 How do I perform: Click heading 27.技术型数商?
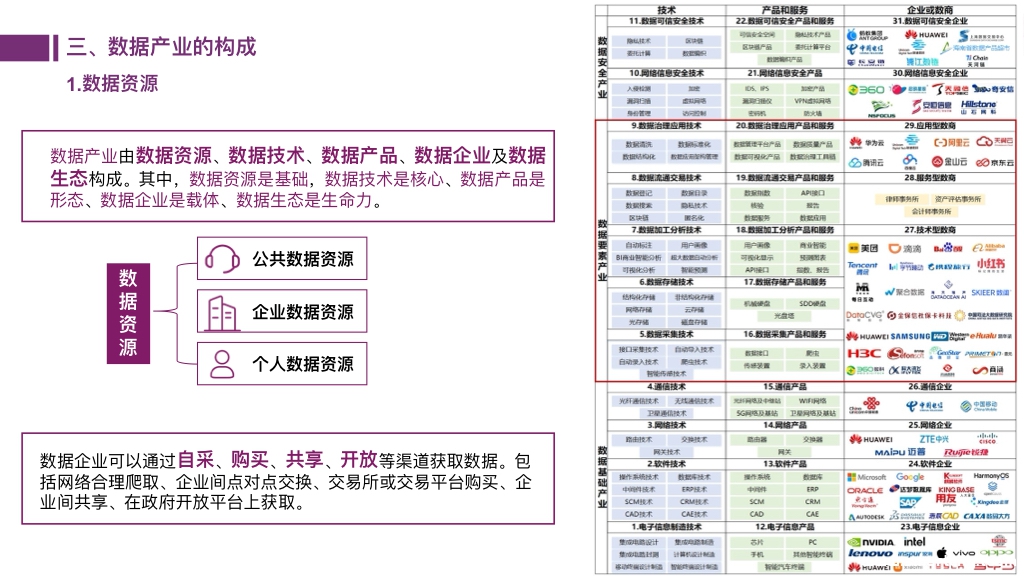point(930,230)
